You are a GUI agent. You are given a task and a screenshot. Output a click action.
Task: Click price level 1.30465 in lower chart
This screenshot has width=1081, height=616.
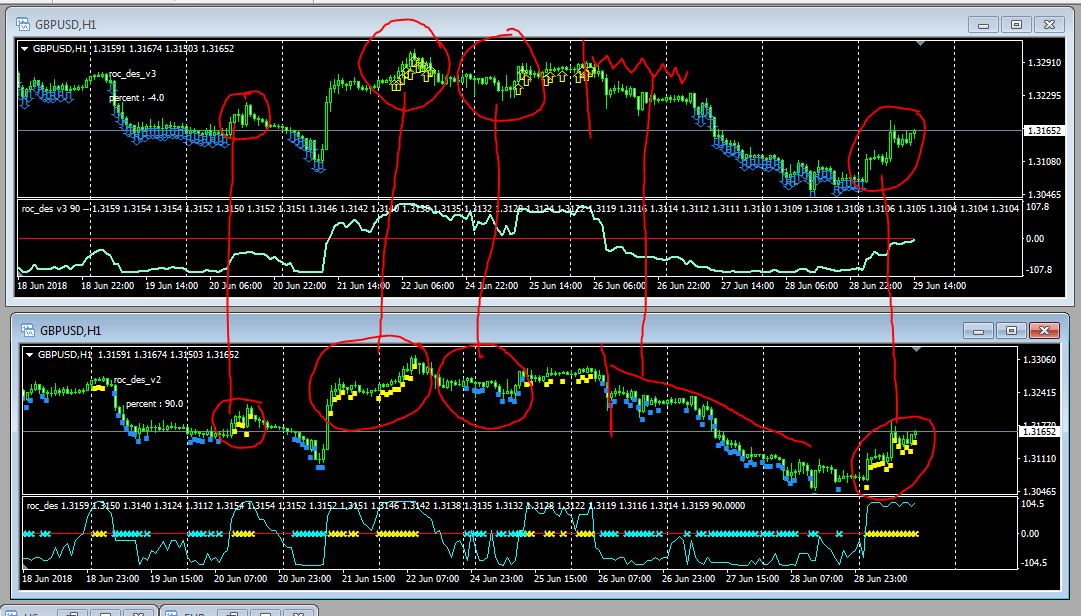[1039, 492]
